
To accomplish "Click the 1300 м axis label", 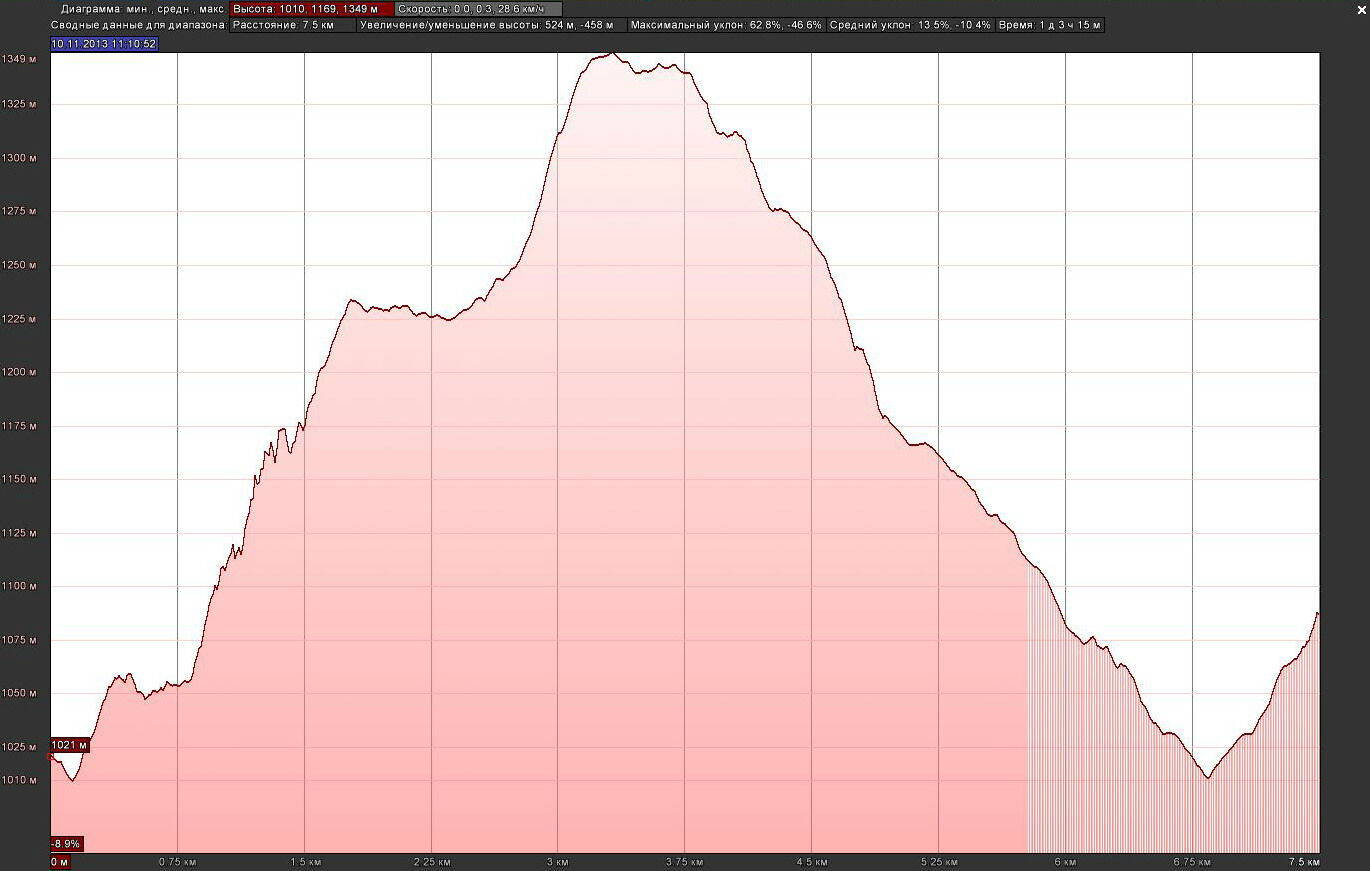I will [x=19, y=158].
